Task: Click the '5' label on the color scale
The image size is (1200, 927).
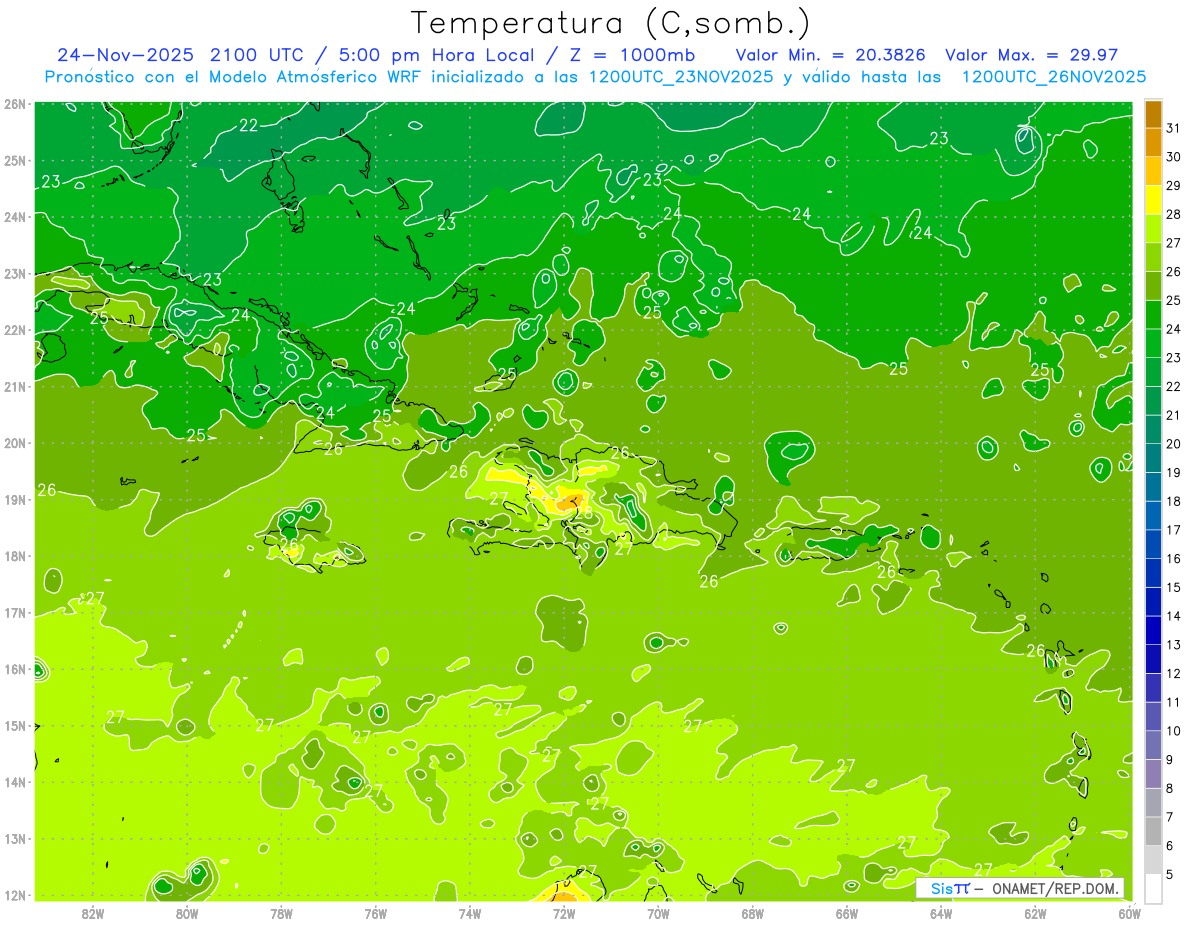Action: tap(1171, 874)
